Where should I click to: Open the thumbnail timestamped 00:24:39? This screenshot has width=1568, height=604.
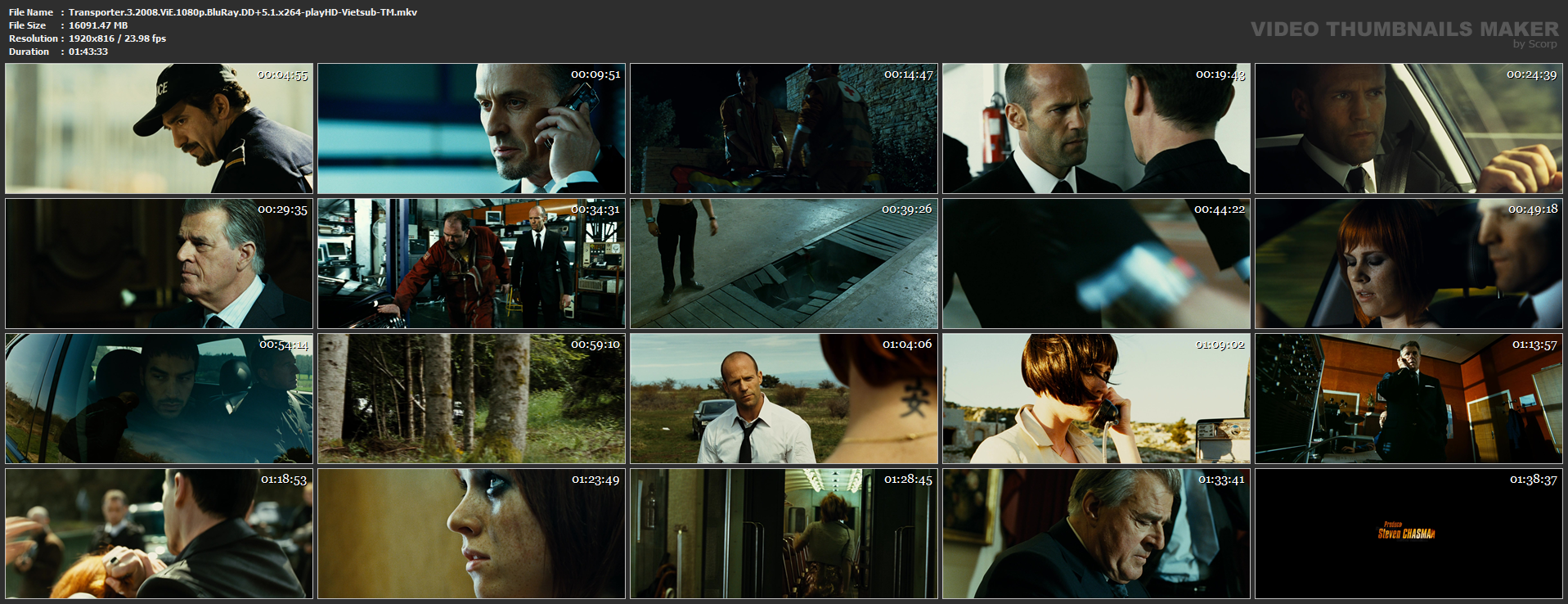(1409, 128)
